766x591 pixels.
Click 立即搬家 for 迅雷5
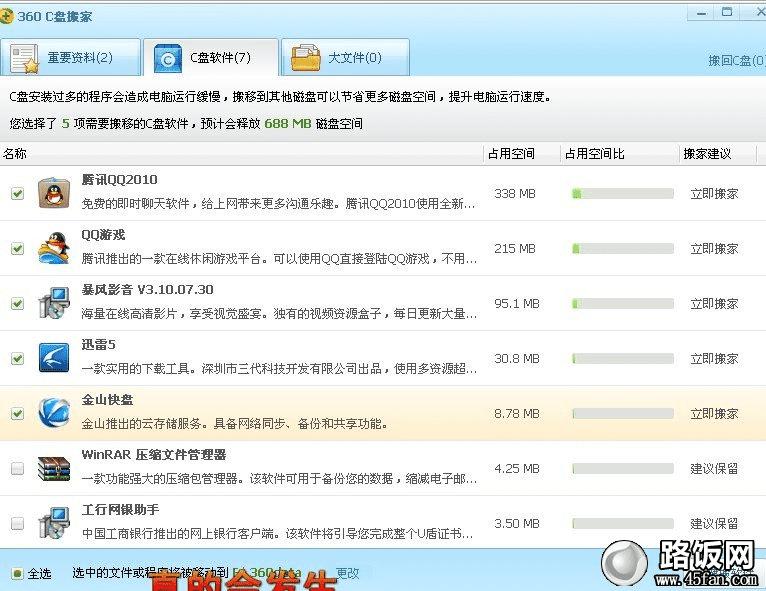(714, 359)
